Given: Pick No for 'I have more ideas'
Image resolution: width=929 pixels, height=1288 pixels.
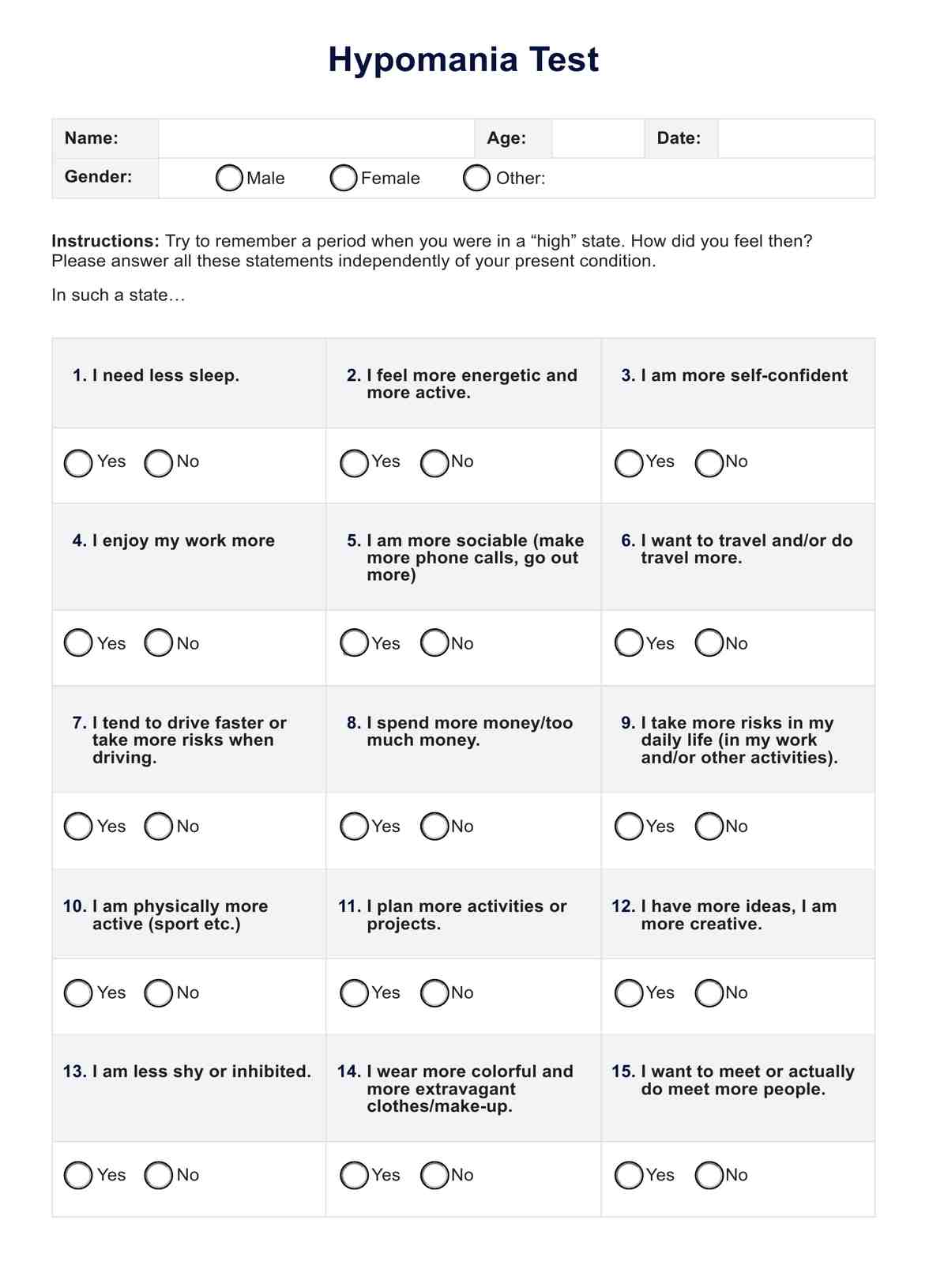Looking at the screenshot, I should [709, 993].
